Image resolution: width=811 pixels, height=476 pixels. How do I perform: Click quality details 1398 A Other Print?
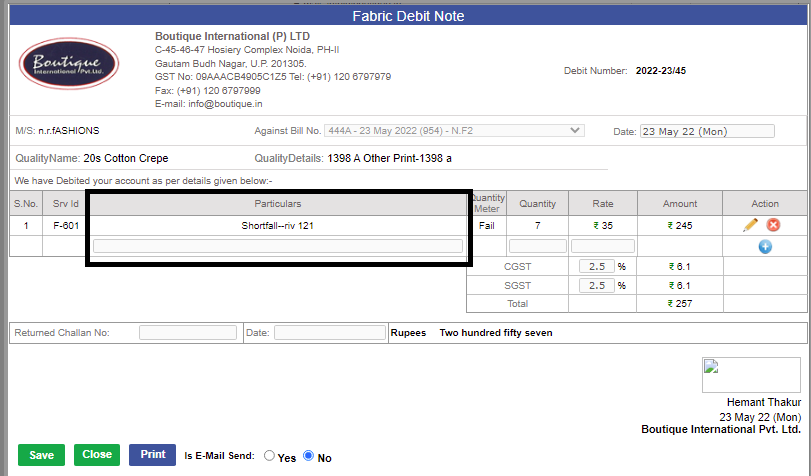point(389,158)
